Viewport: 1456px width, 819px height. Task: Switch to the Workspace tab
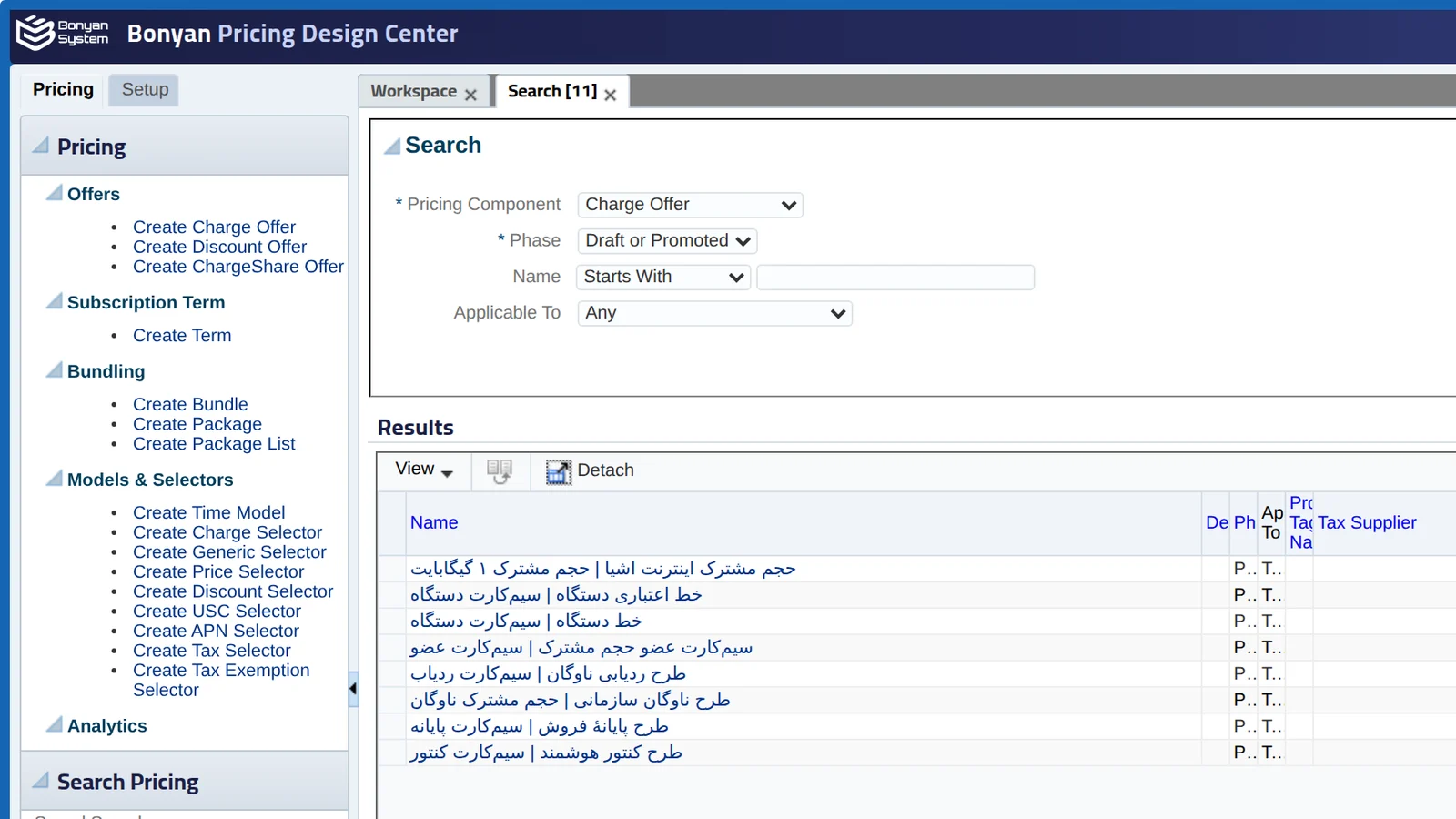414,91
